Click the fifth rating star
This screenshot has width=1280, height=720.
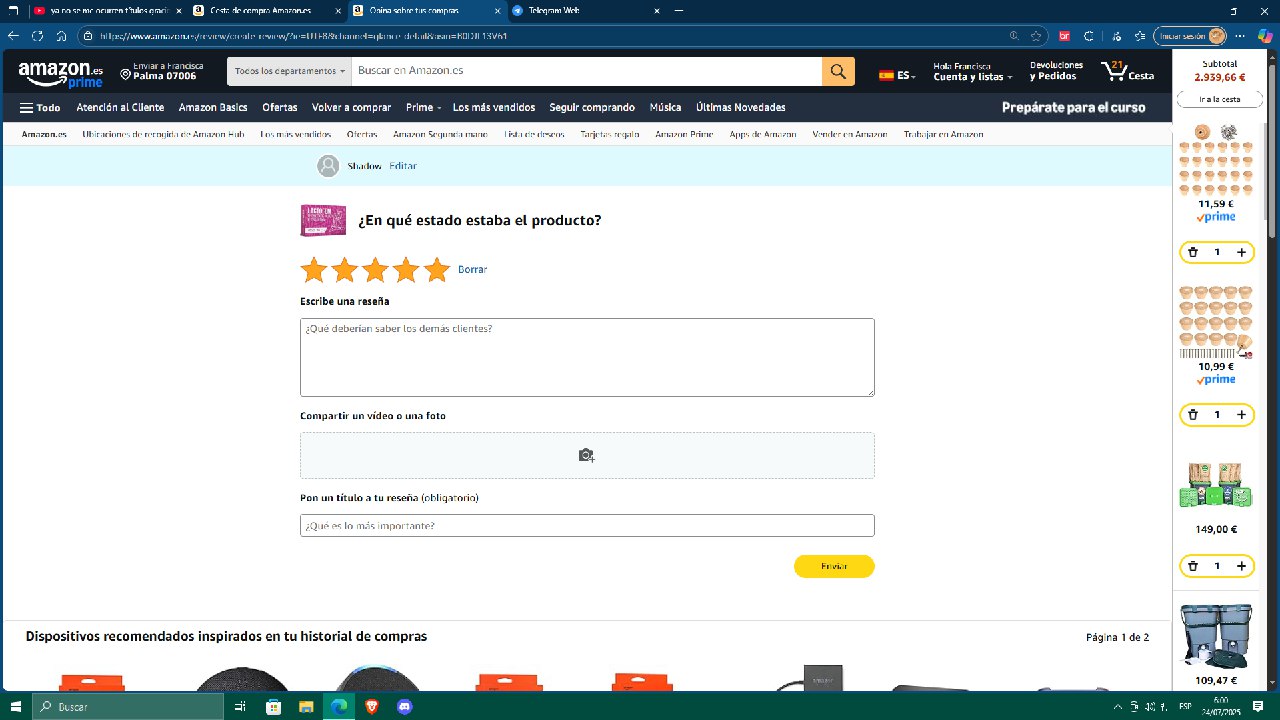437,270
